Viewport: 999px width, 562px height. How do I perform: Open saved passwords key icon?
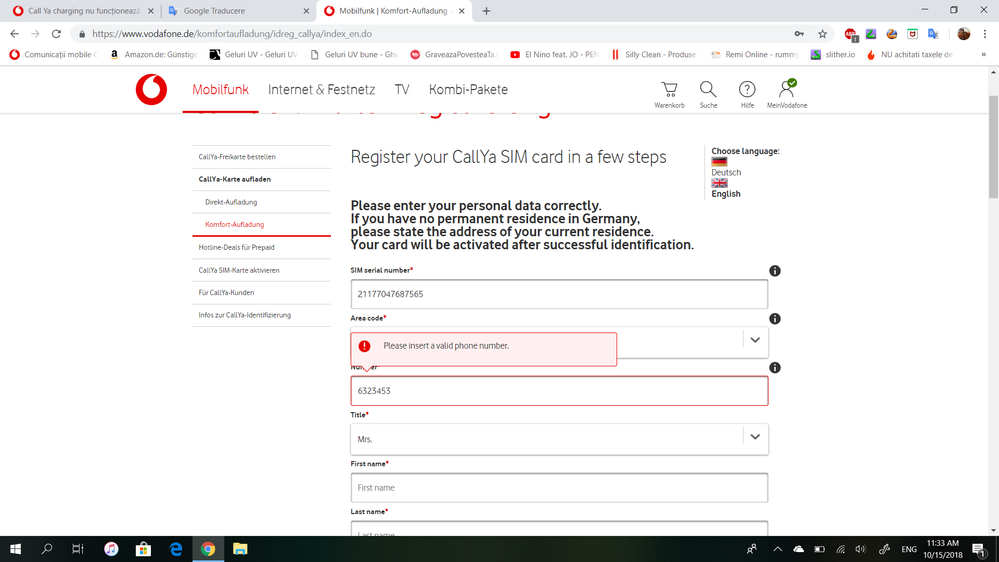799,34
